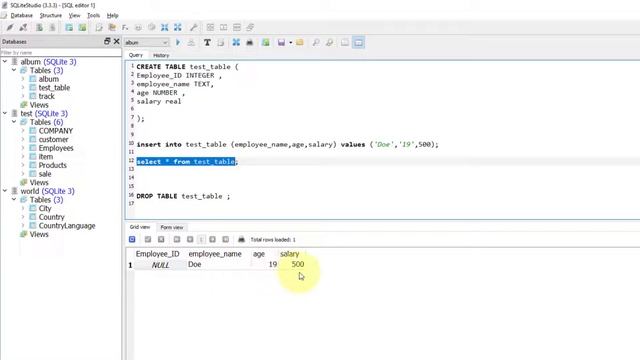Collapse Tables (6) under test
Image resolution: width=640 pixels, height=360 pixels.
point(14,122)
